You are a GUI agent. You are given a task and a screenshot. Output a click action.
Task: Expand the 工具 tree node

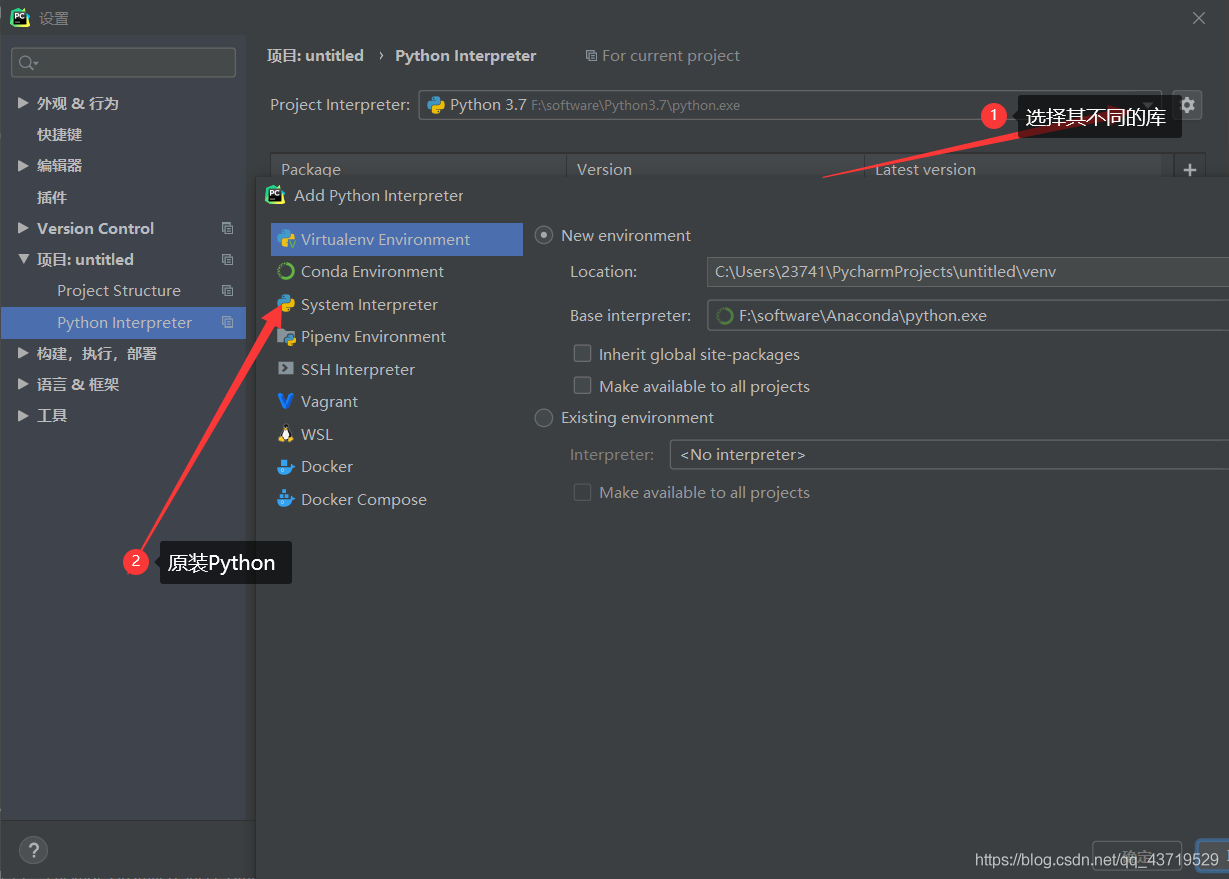pos(23,415)
